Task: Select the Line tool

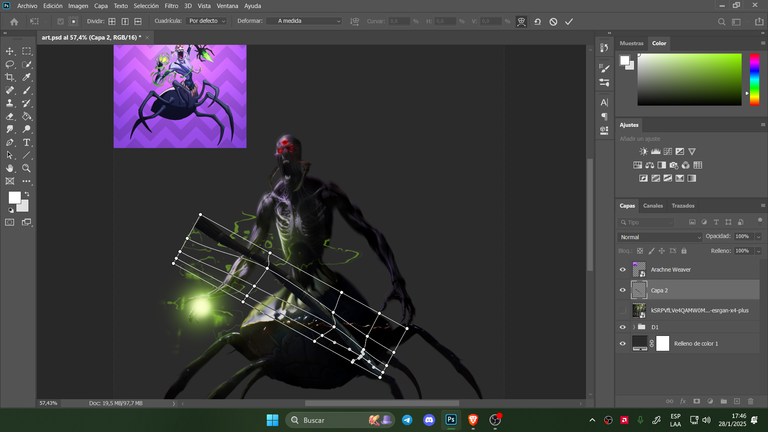Action: (x=26, y=155)
